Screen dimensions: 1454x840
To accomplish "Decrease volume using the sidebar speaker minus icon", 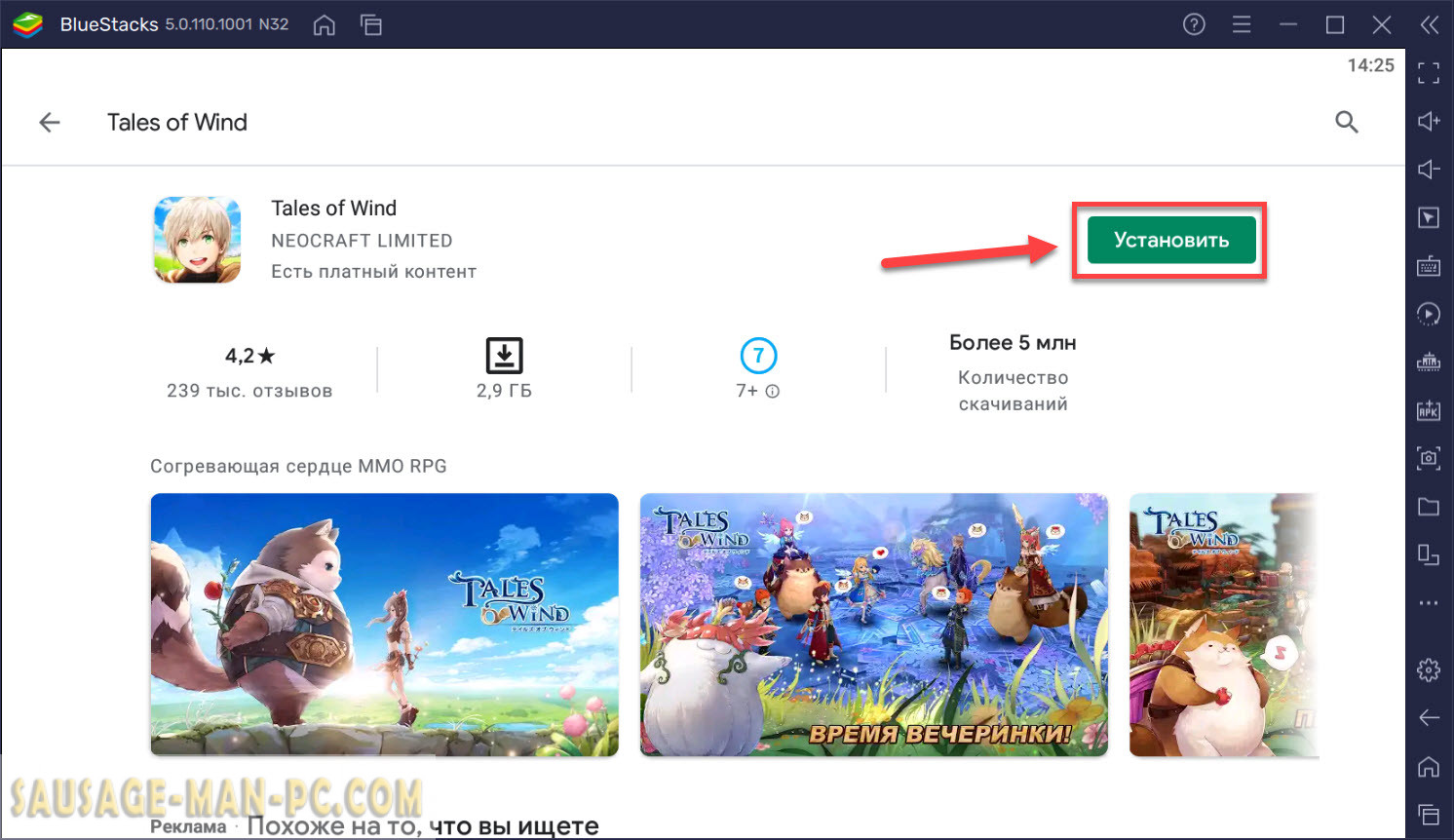I will click(1429, 170).
